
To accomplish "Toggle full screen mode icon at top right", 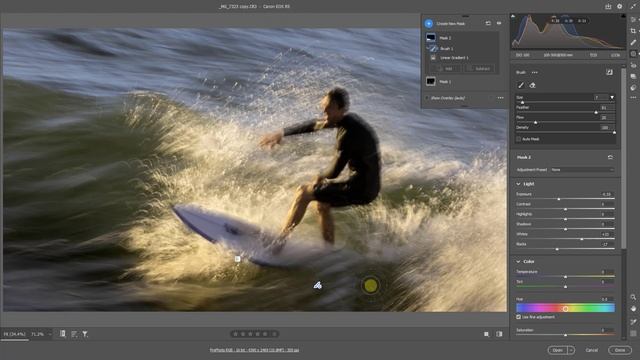I will click(633, 7).
